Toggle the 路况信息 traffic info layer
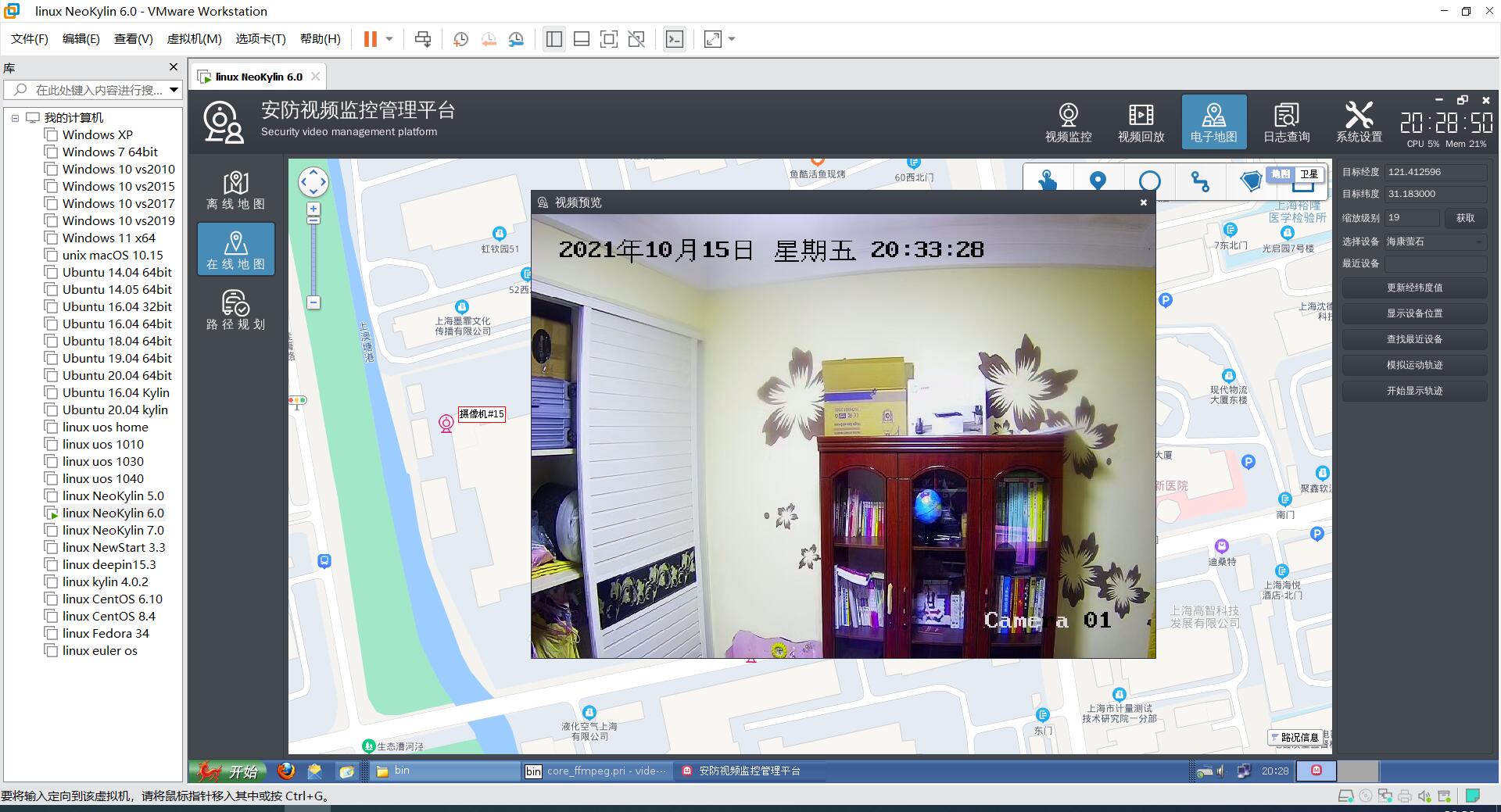The image size is (1501, 812). (x=1295, y=737)
